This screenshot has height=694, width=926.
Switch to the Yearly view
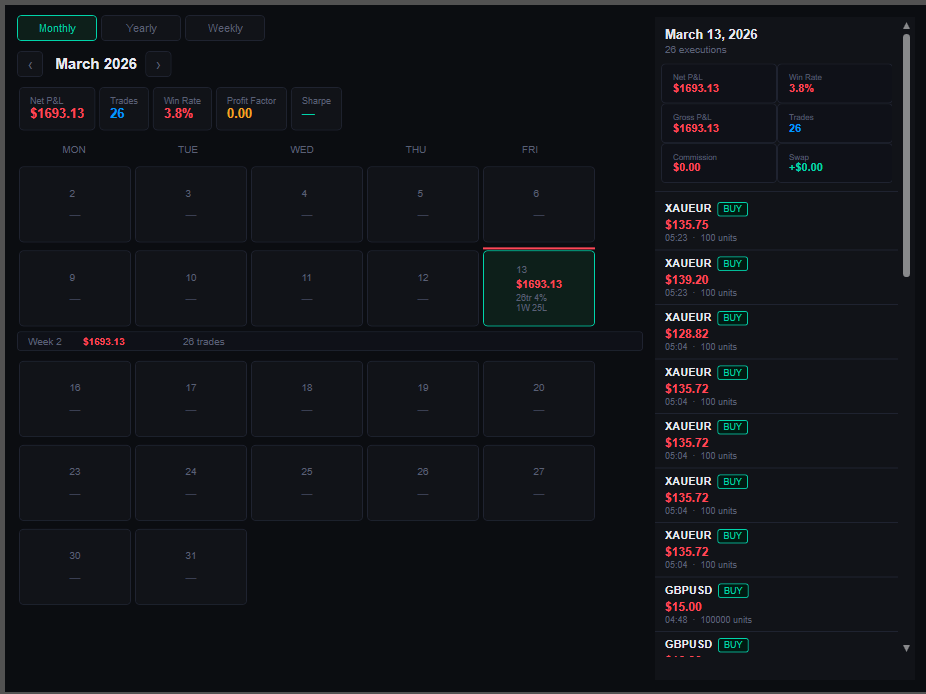[140, 28]
